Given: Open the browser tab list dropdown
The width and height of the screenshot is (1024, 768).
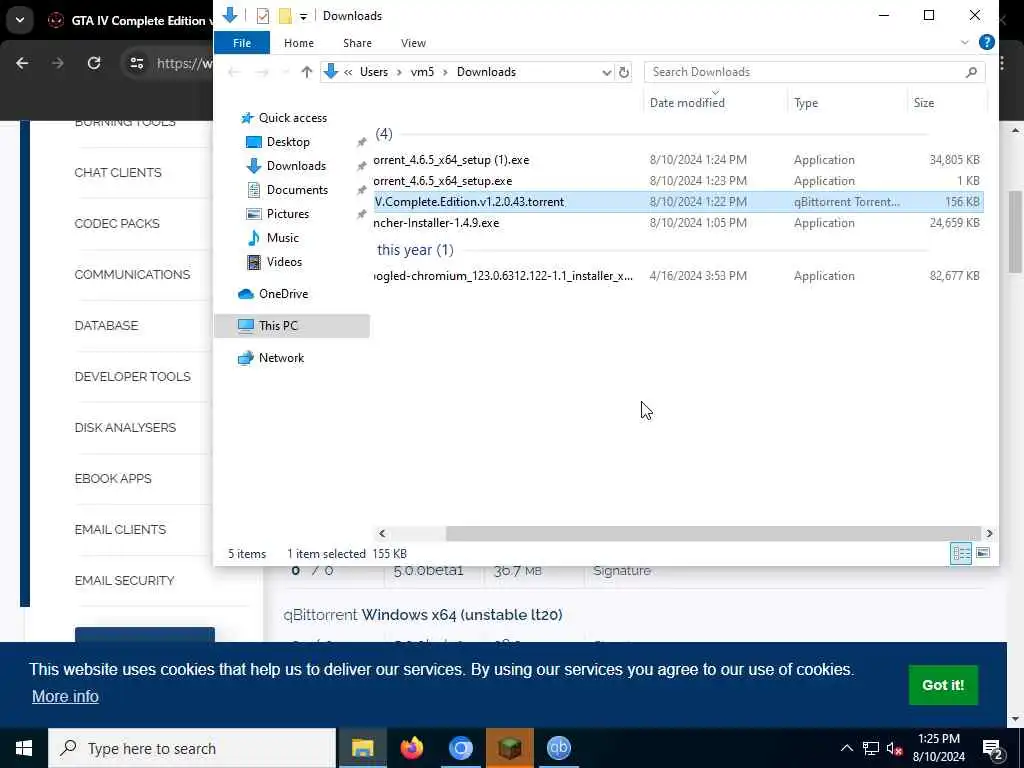Looking at the screenshot, I should [20, 20].
